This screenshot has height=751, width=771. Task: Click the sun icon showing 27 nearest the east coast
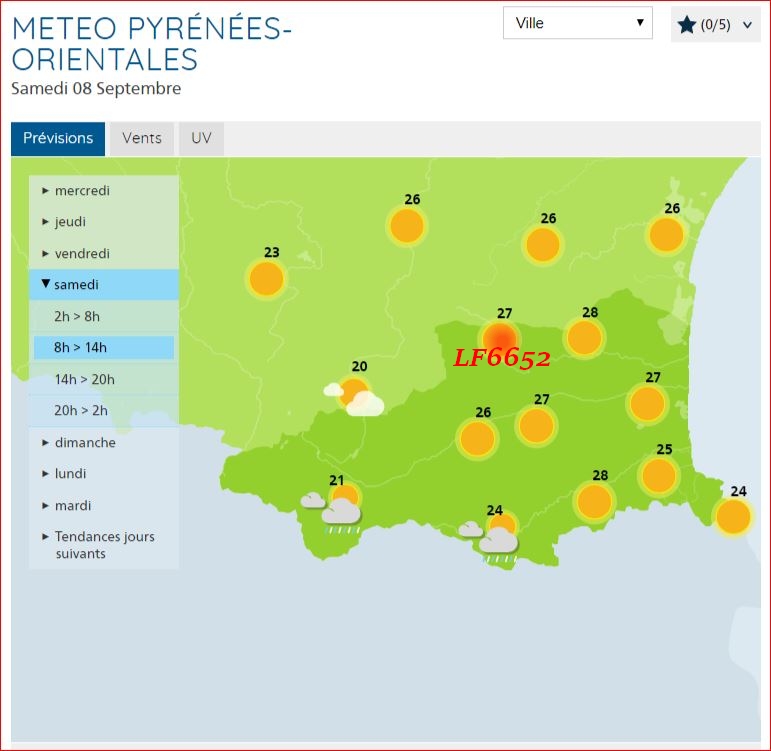pyautogui.click(x=647, y=404)
